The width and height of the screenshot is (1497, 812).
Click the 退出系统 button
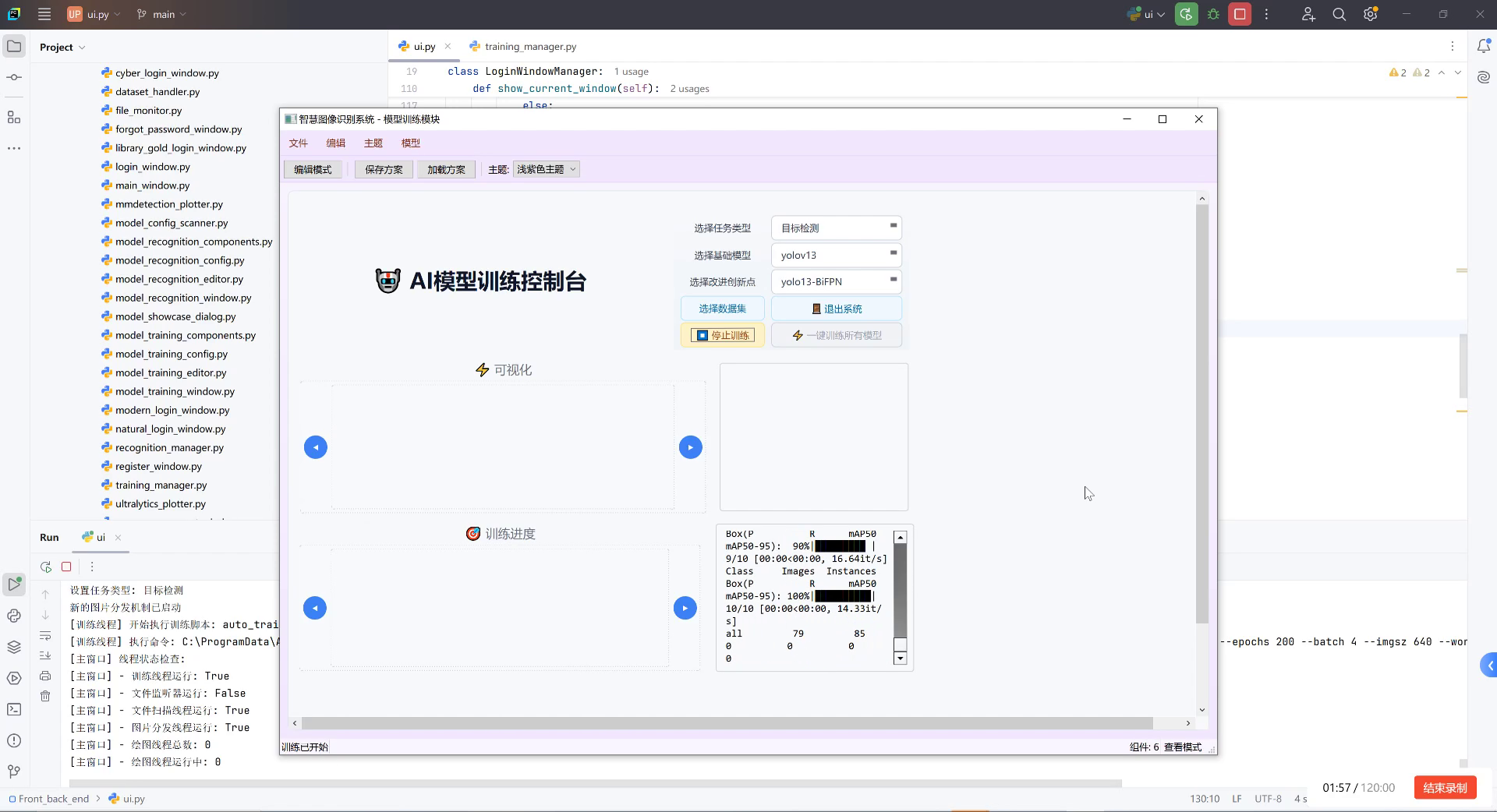pos(836,308)
